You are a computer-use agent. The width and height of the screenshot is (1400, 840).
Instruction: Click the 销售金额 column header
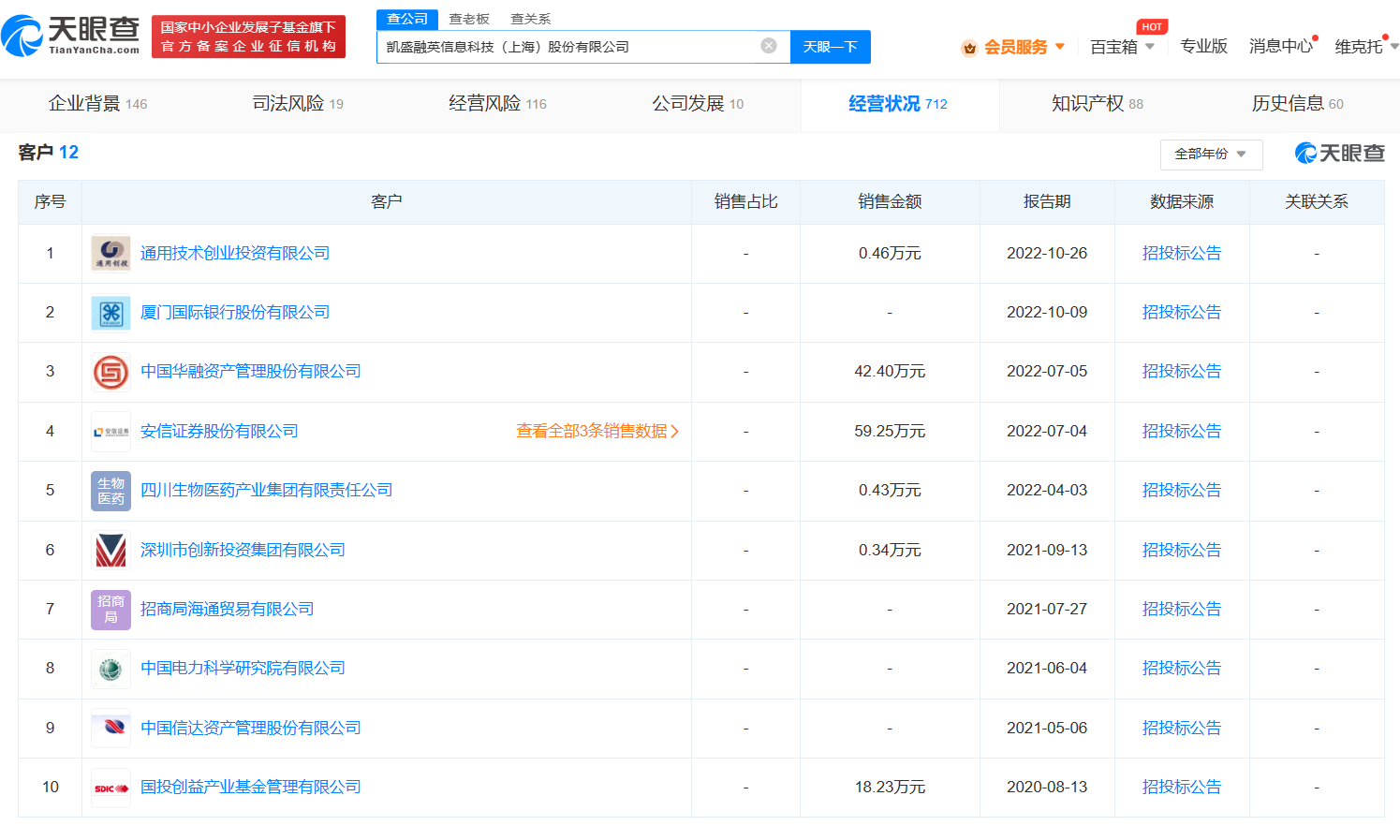pos(890,201)
